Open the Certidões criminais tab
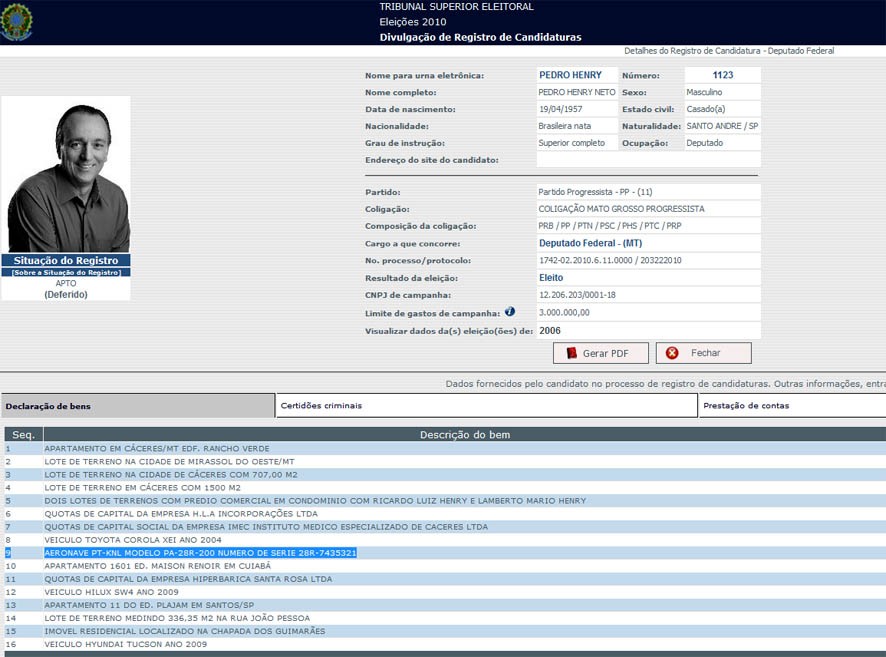Image resolution: width=886 pixels, height=657 pixels. [486, 406]
